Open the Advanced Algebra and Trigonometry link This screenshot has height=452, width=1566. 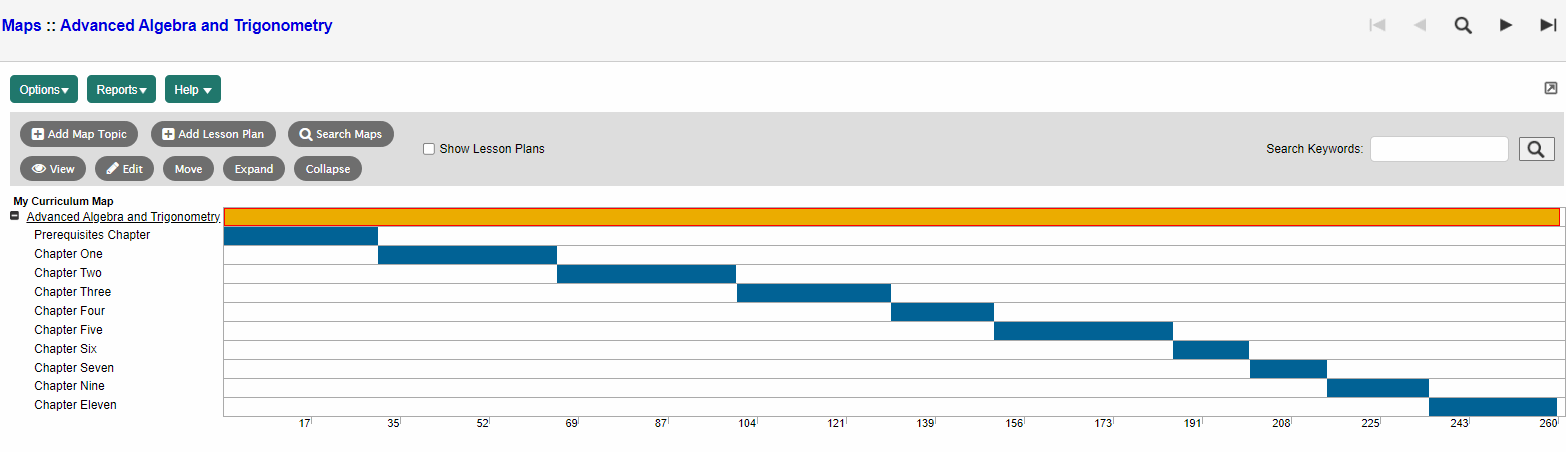click(x=123, y=217)
